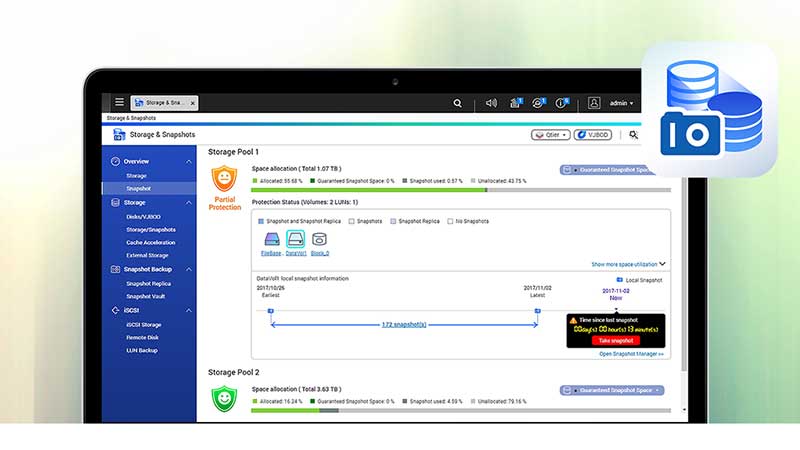Collapse the Overview sidebar section
The width and height of the screenshot is (800, 450).
pyautogui.click(x=189, y=162)
